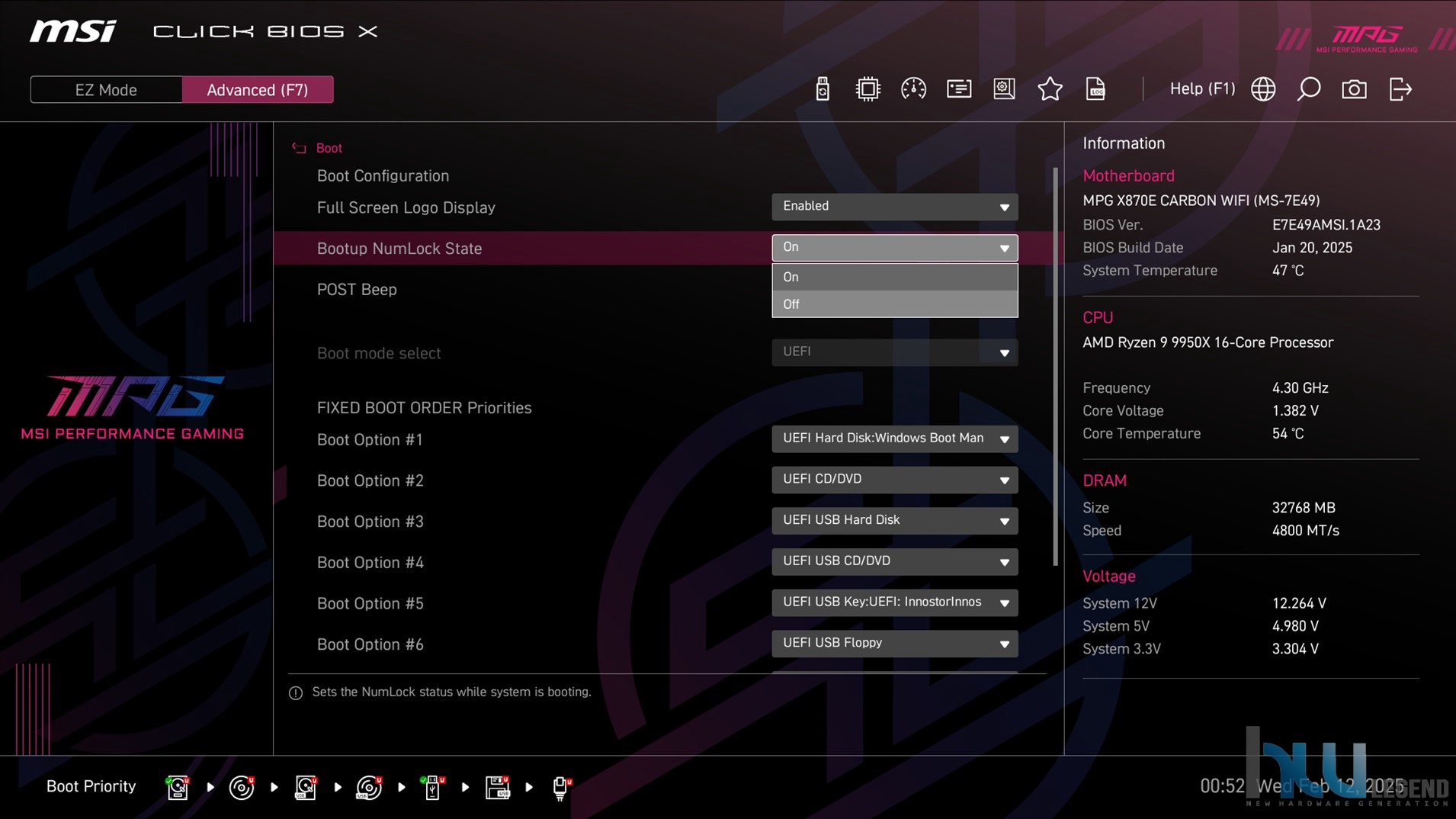Click BIOS version value E7E49AMSI.1A23
This screenshot has height=819, width=1456.
pyautogui.click(x=1326, y=225)
